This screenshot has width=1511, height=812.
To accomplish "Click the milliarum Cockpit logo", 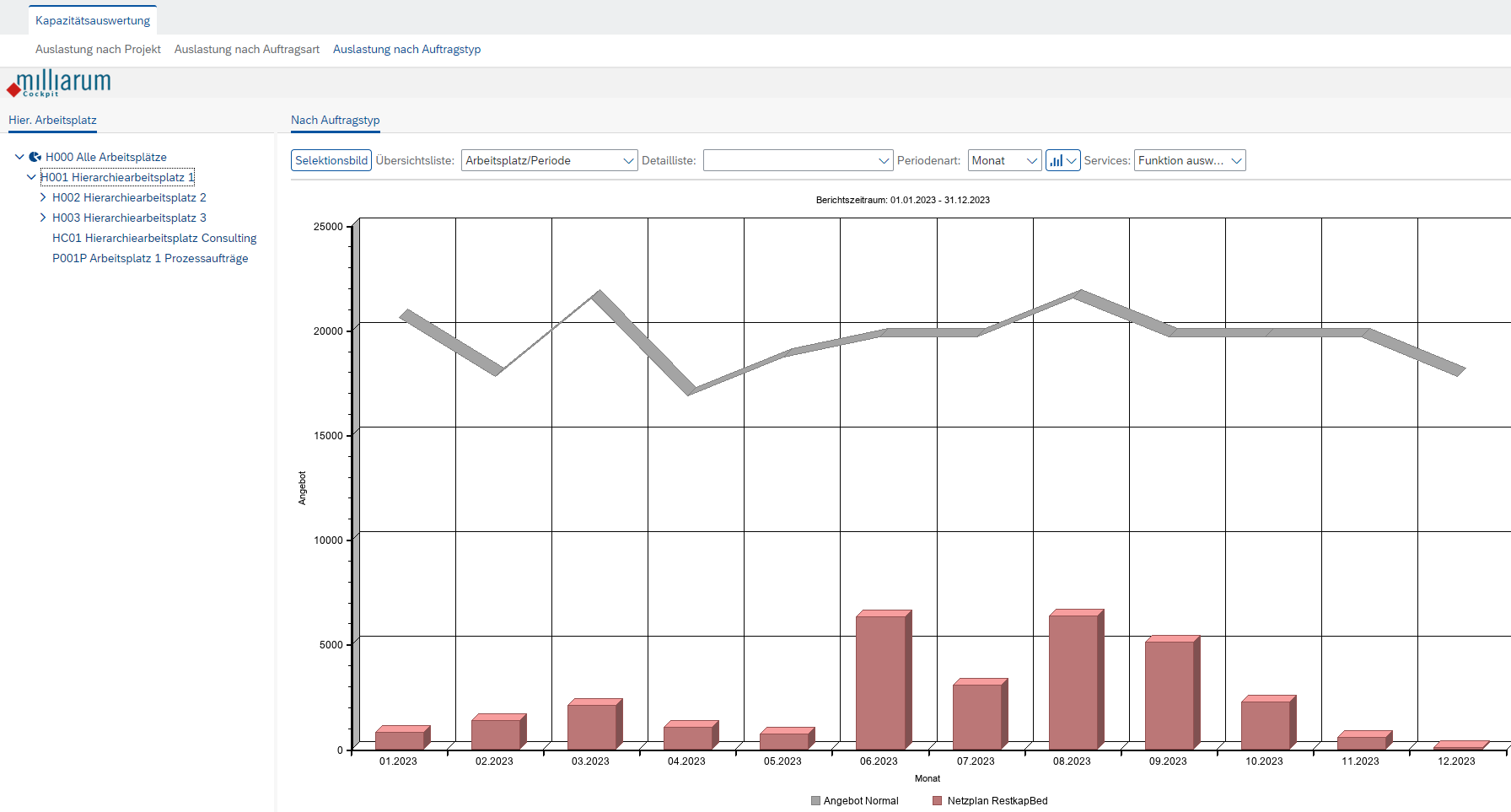I will click(x=59, y=83).
